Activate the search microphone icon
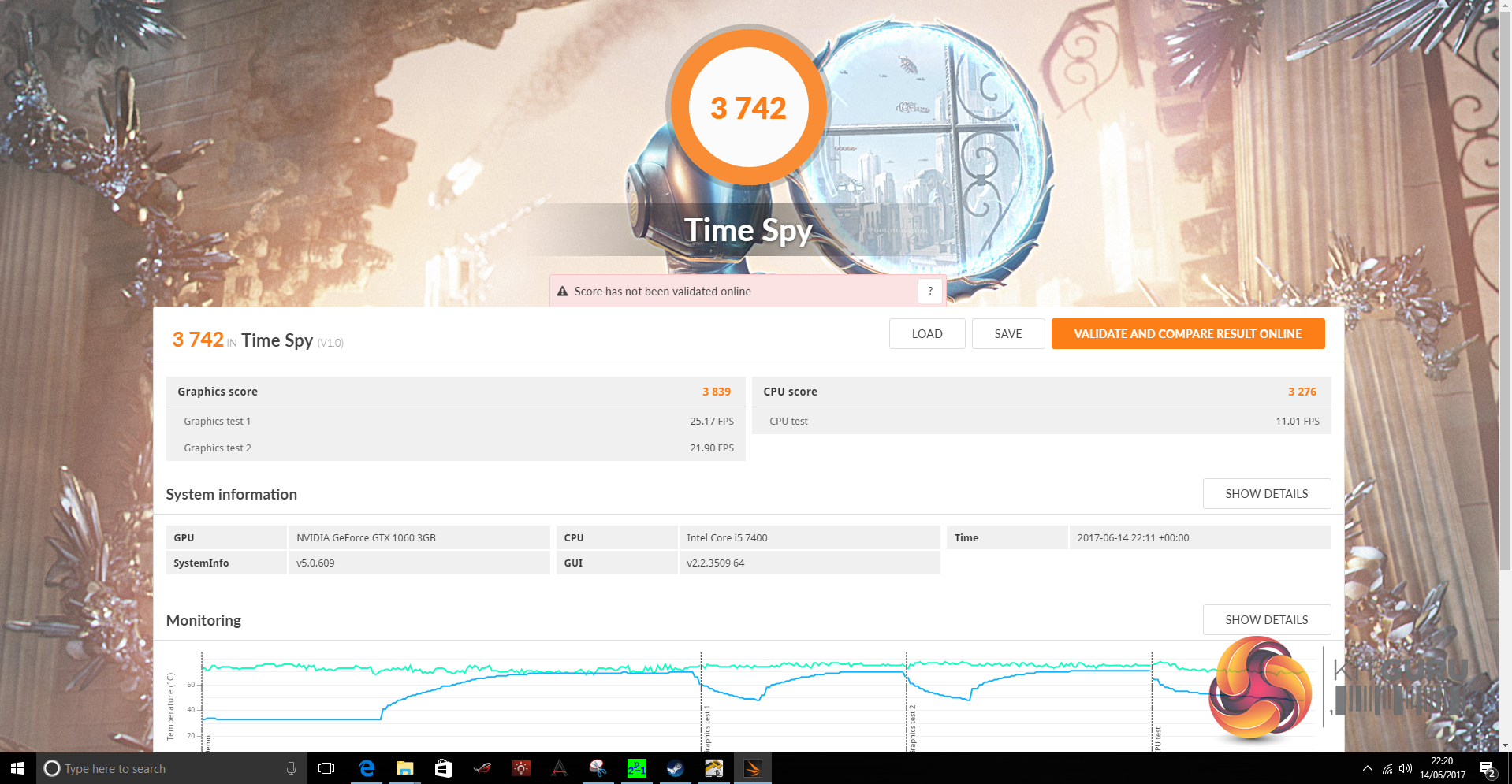The height and width of the screenshot is (784, 1512). pyautogui.click(x=291, y=768)
